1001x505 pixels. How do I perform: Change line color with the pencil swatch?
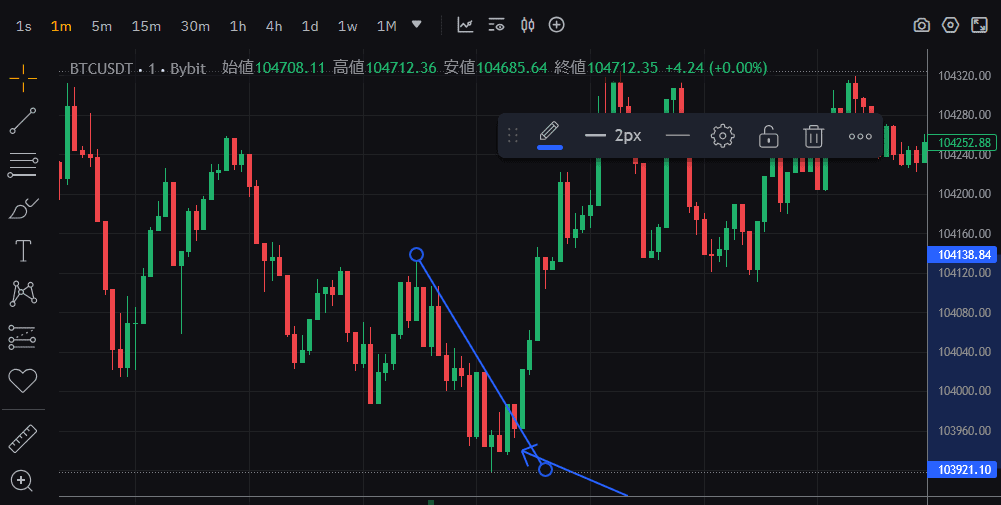549,134
